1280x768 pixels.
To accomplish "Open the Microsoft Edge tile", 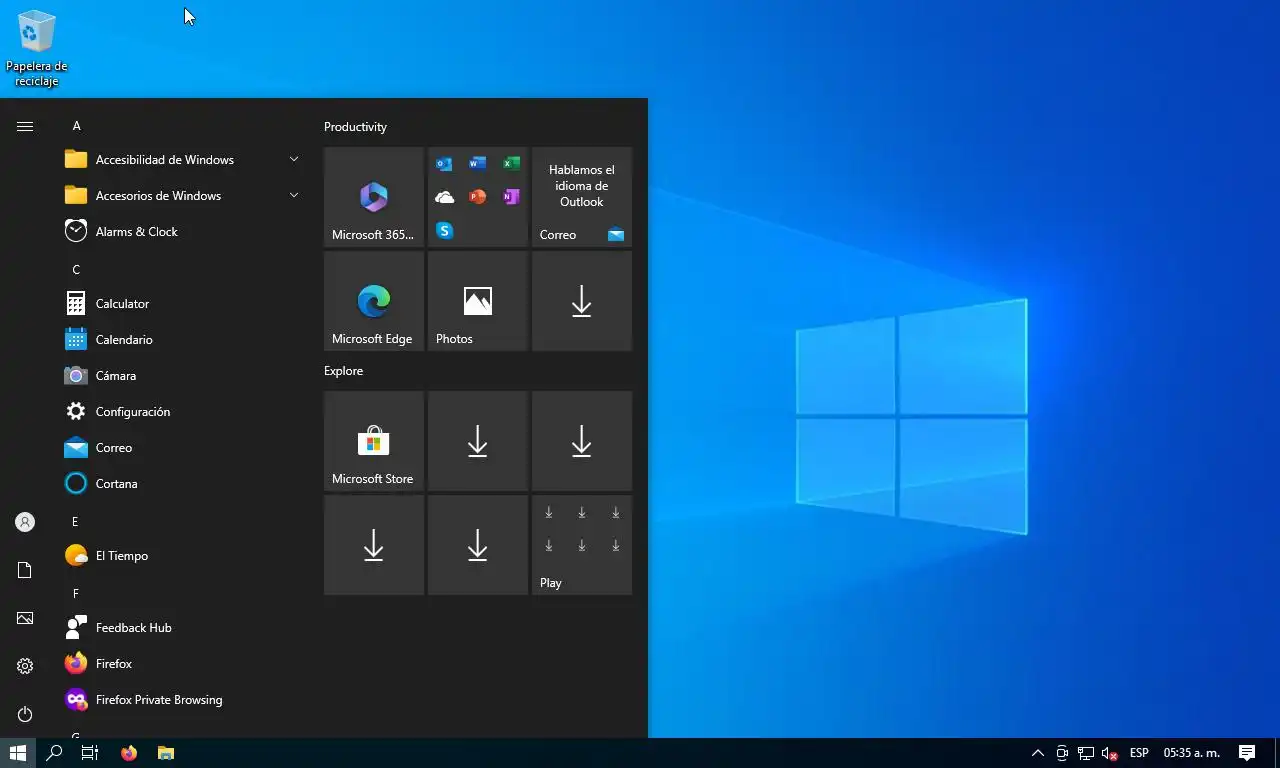I will pos(374,301).
